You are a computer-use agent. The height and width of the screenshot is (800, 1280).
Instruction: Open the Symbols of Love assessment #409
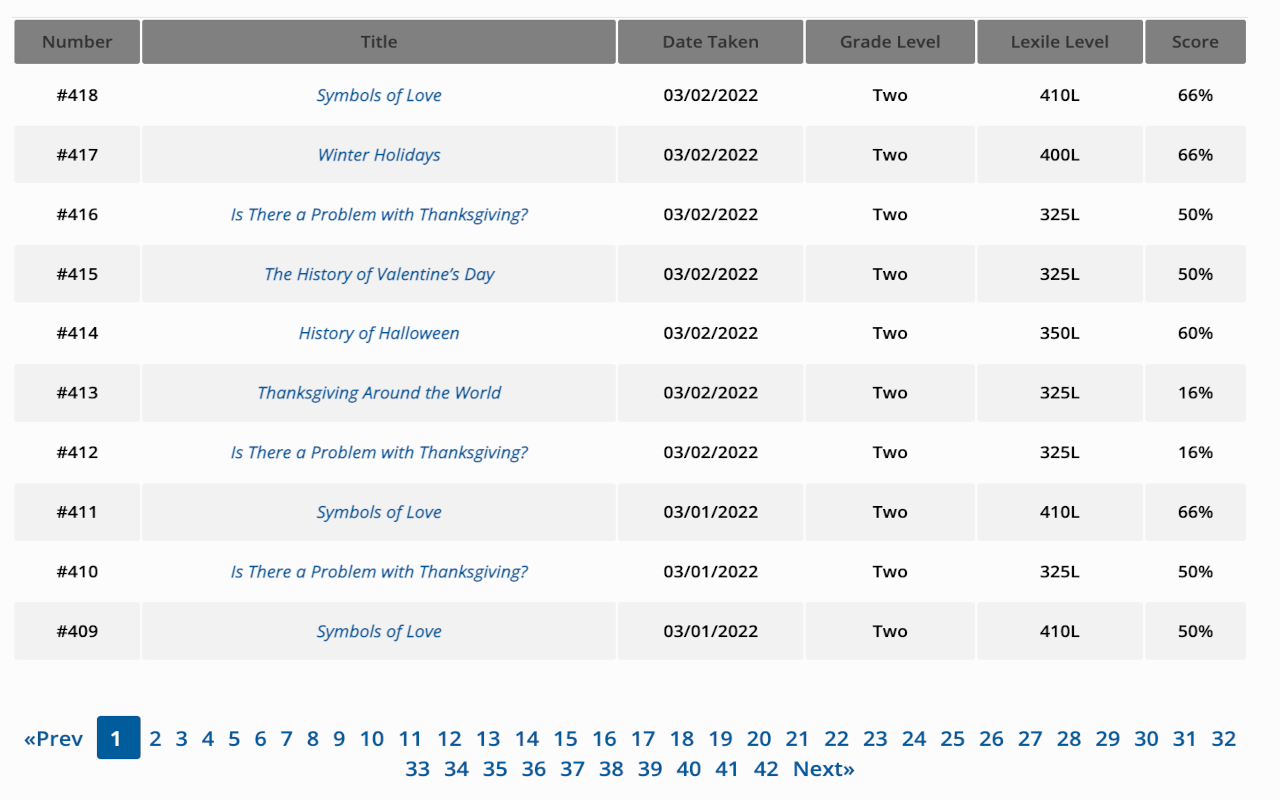379,631
